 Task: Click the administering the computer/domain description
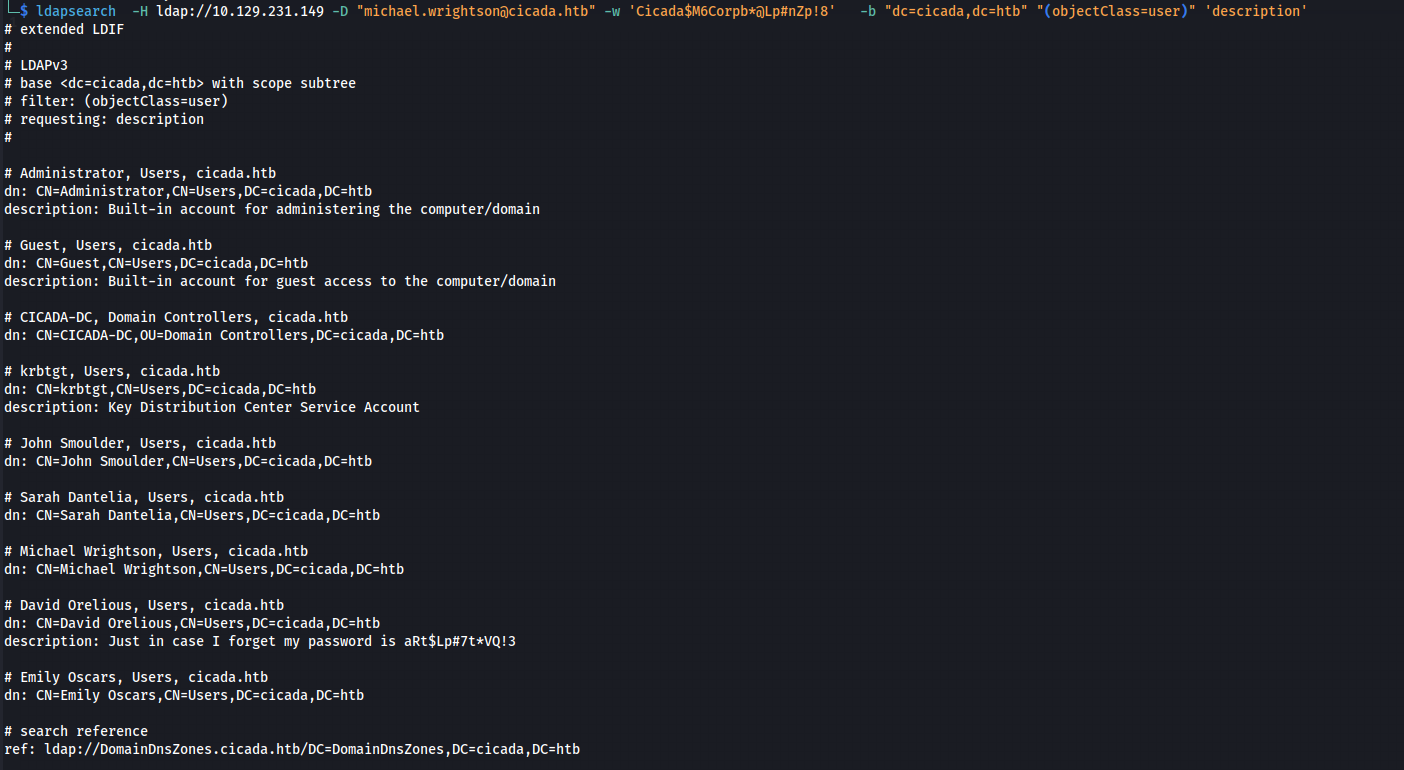click(x=272, y=209)
